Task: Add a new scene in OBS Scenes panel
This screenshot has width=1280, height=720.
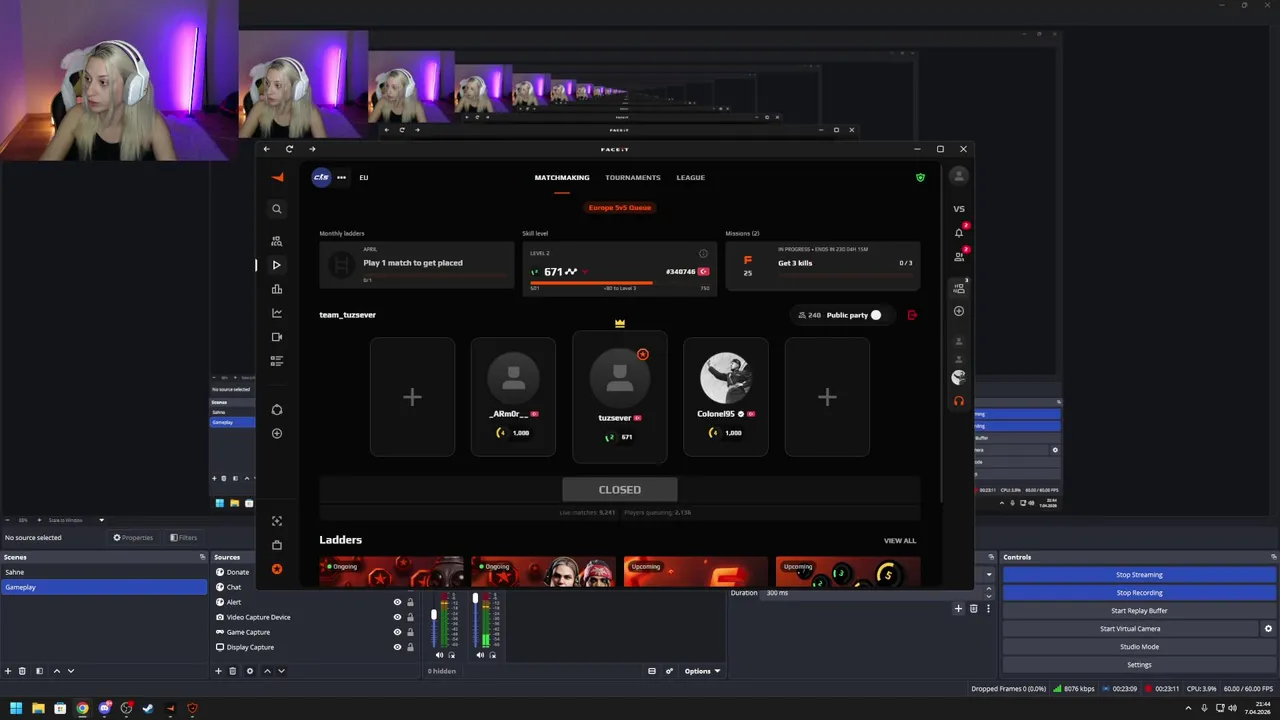Action: [x=8, y=671]
